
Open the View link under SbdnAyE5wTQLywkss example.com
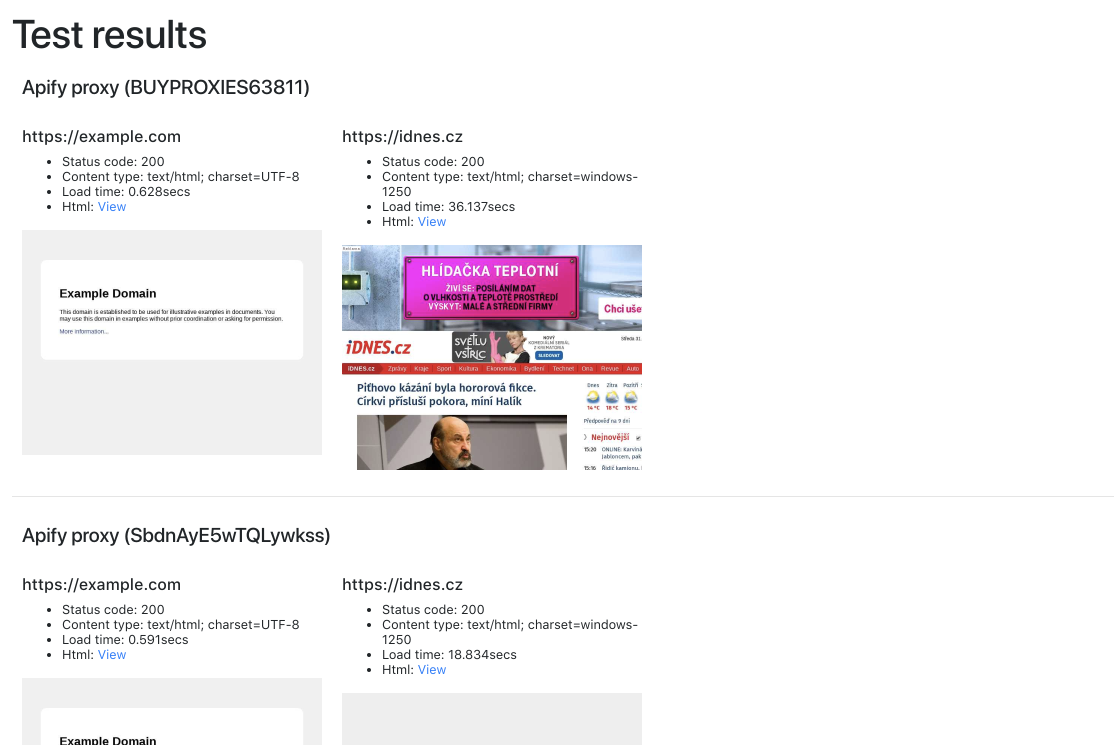[112, 655]
